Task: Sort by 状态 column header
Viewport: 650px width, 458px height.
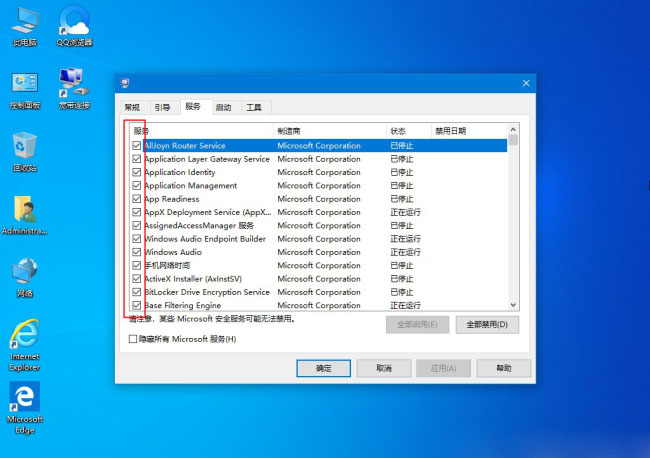Action: [409, 131]
